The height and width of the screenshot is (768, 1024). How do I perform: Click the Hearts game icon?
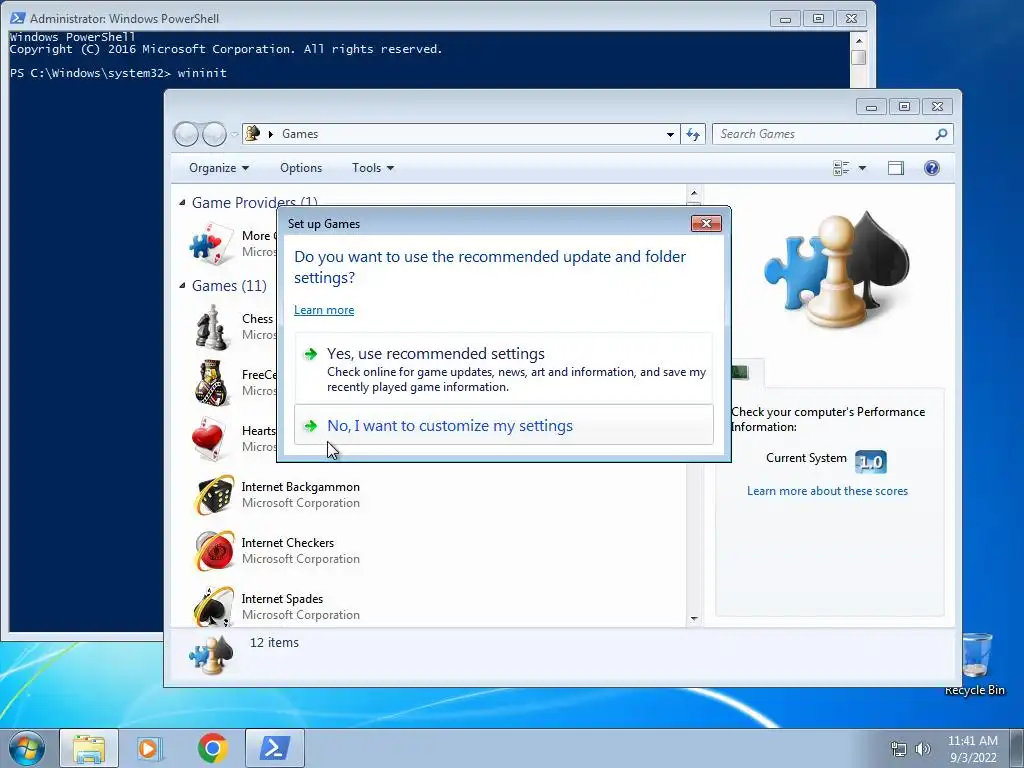(210, 439)
